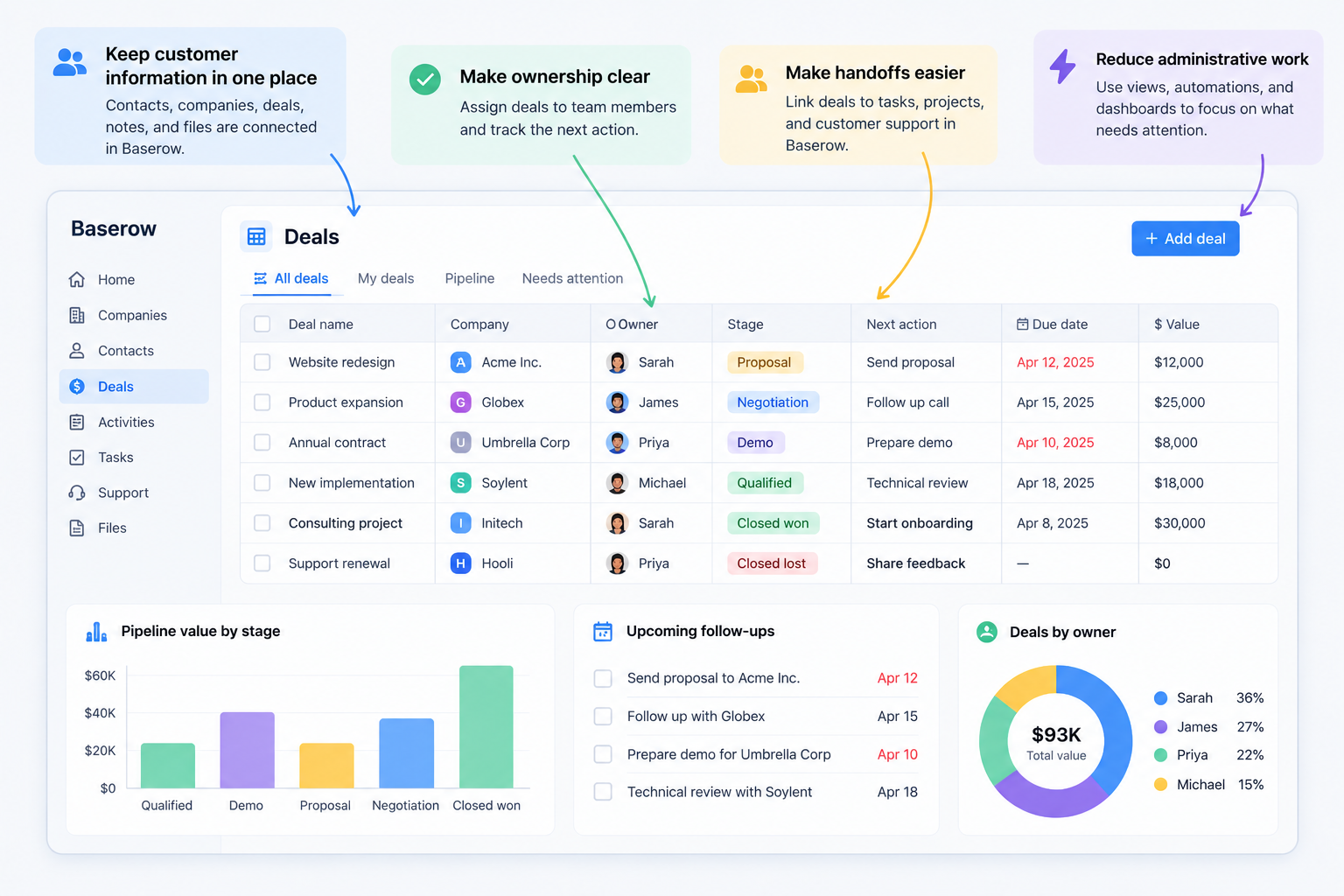
Task: Click the Deals table grid icon
Action: point(256,237)
